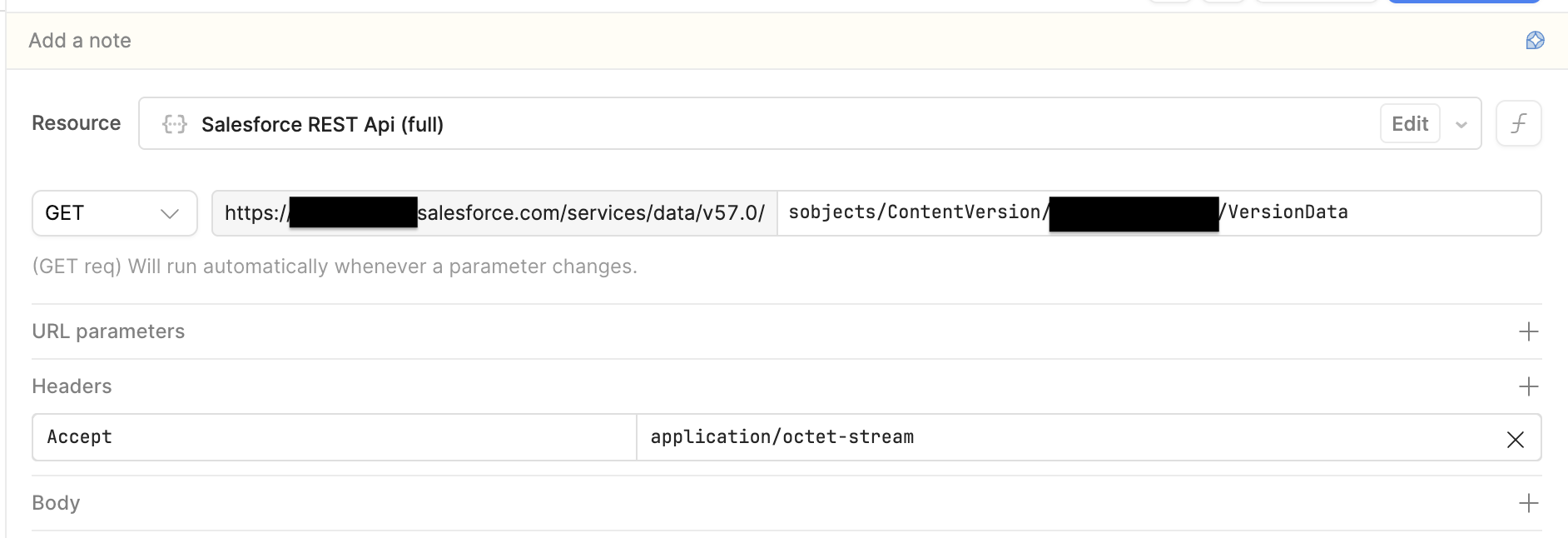Click the salesforce.com base URL prefix

point(591,213)
